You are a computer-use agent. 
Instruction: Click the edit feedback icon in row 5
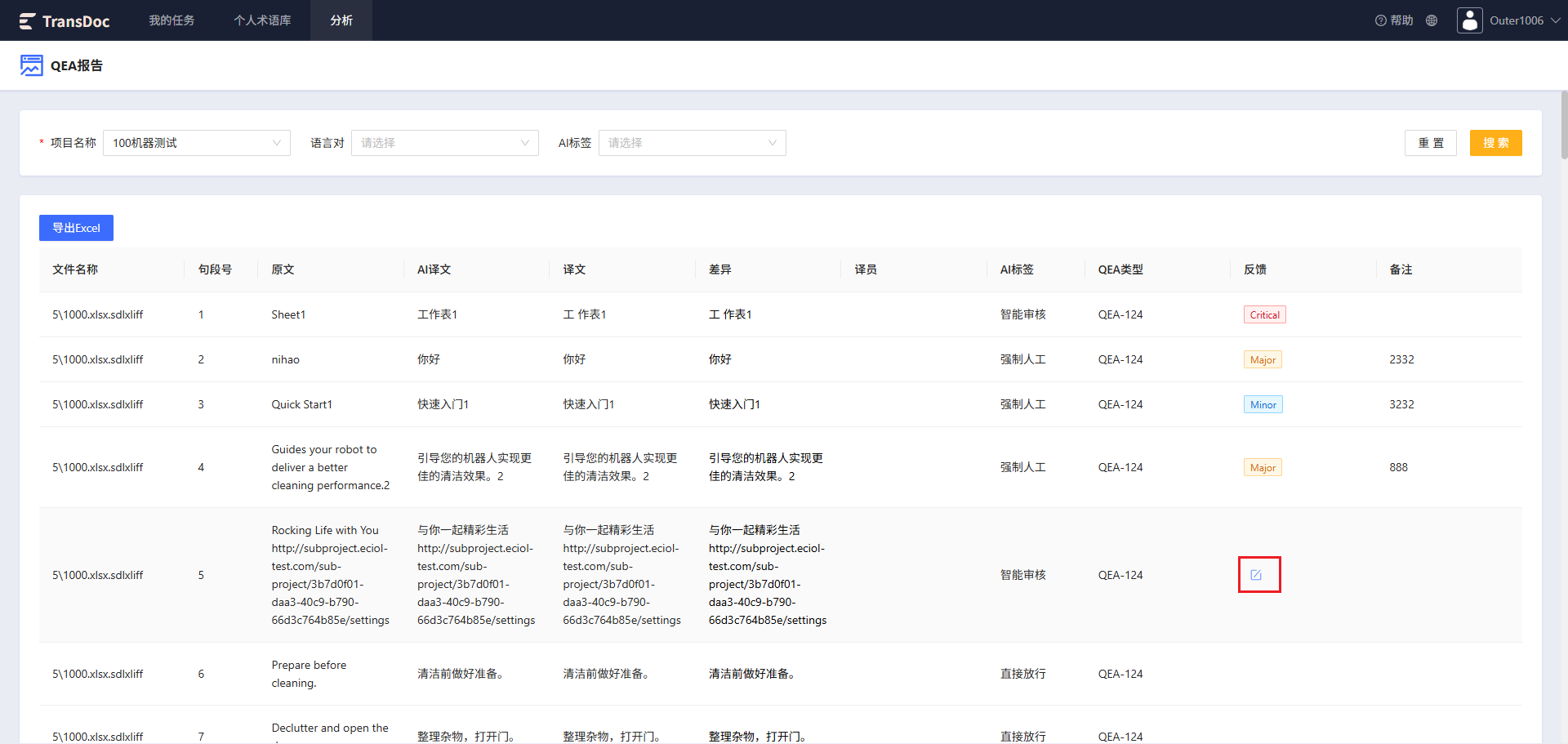click(1256, 575)
